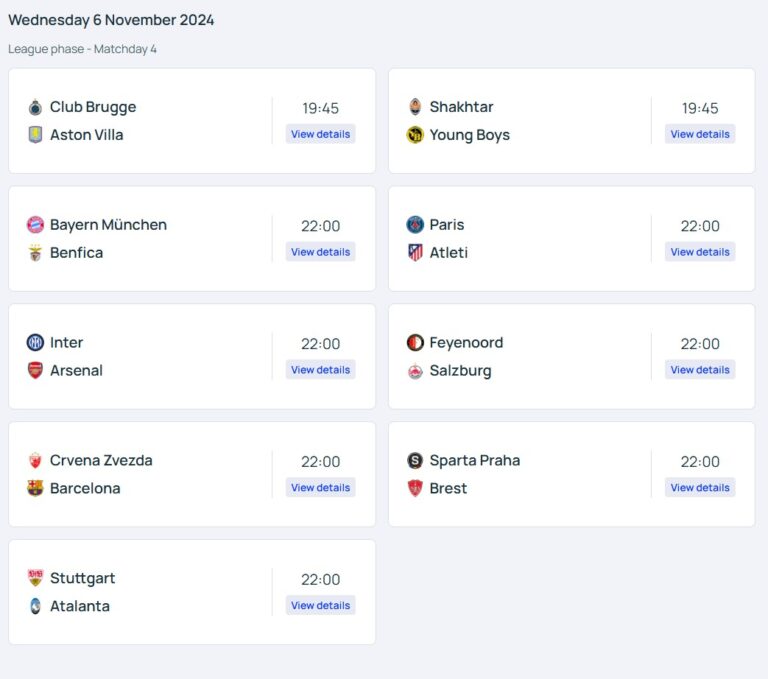Click the Benfica team name

(x=76, y=253)
